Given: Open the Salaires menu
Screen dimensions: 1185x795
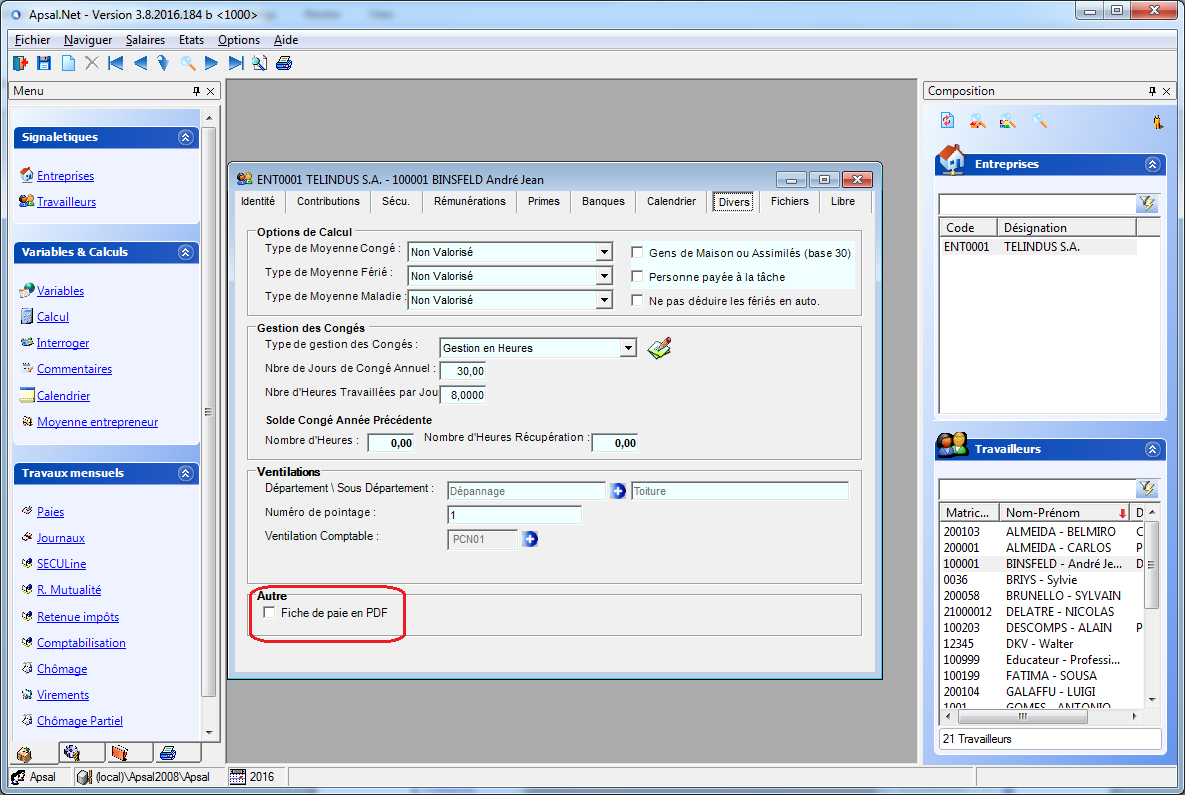Looking at the screenshot, I should pyautogui.click(x=145, y=40).
